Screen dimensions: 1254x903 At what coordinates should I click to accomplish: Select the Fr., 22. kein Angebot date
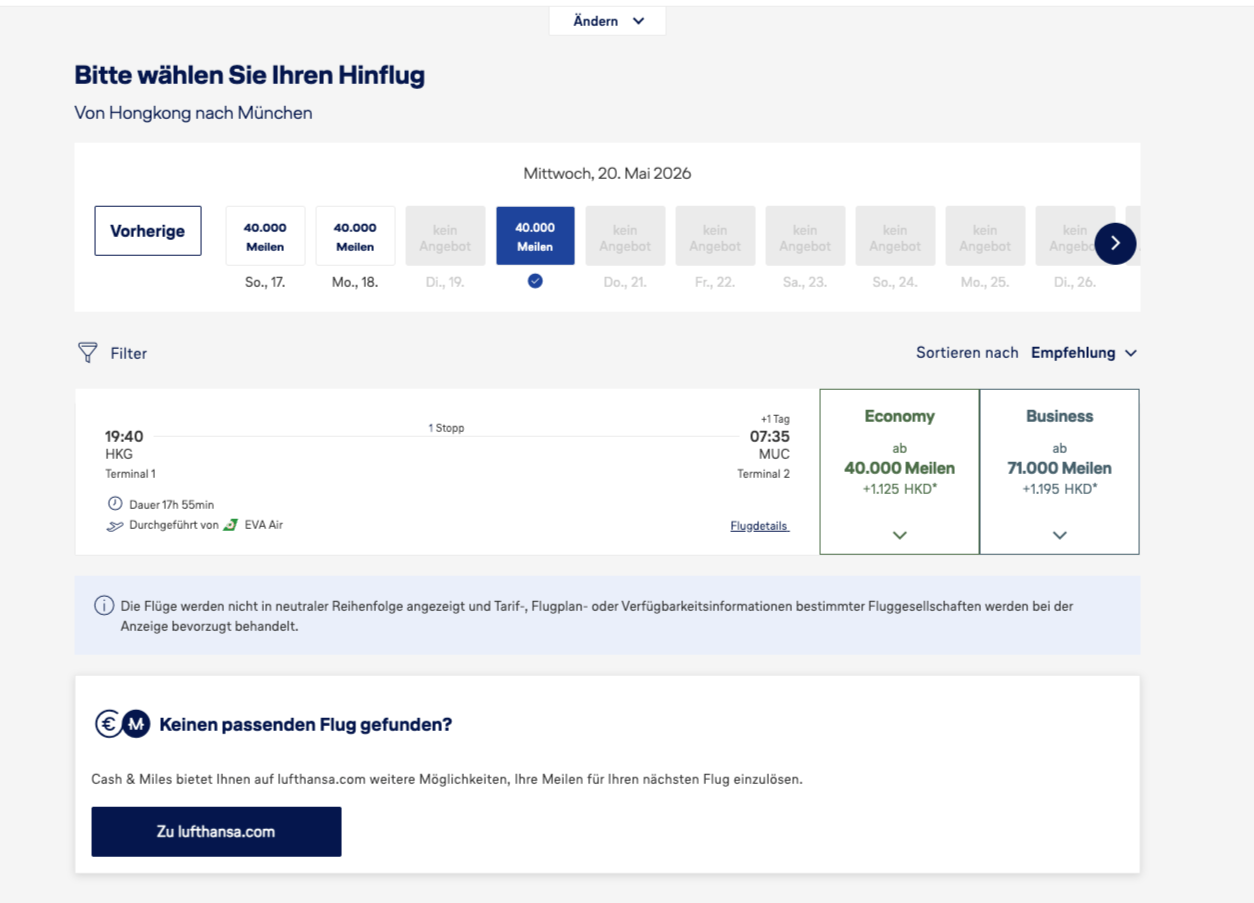[x=715, y=236]
